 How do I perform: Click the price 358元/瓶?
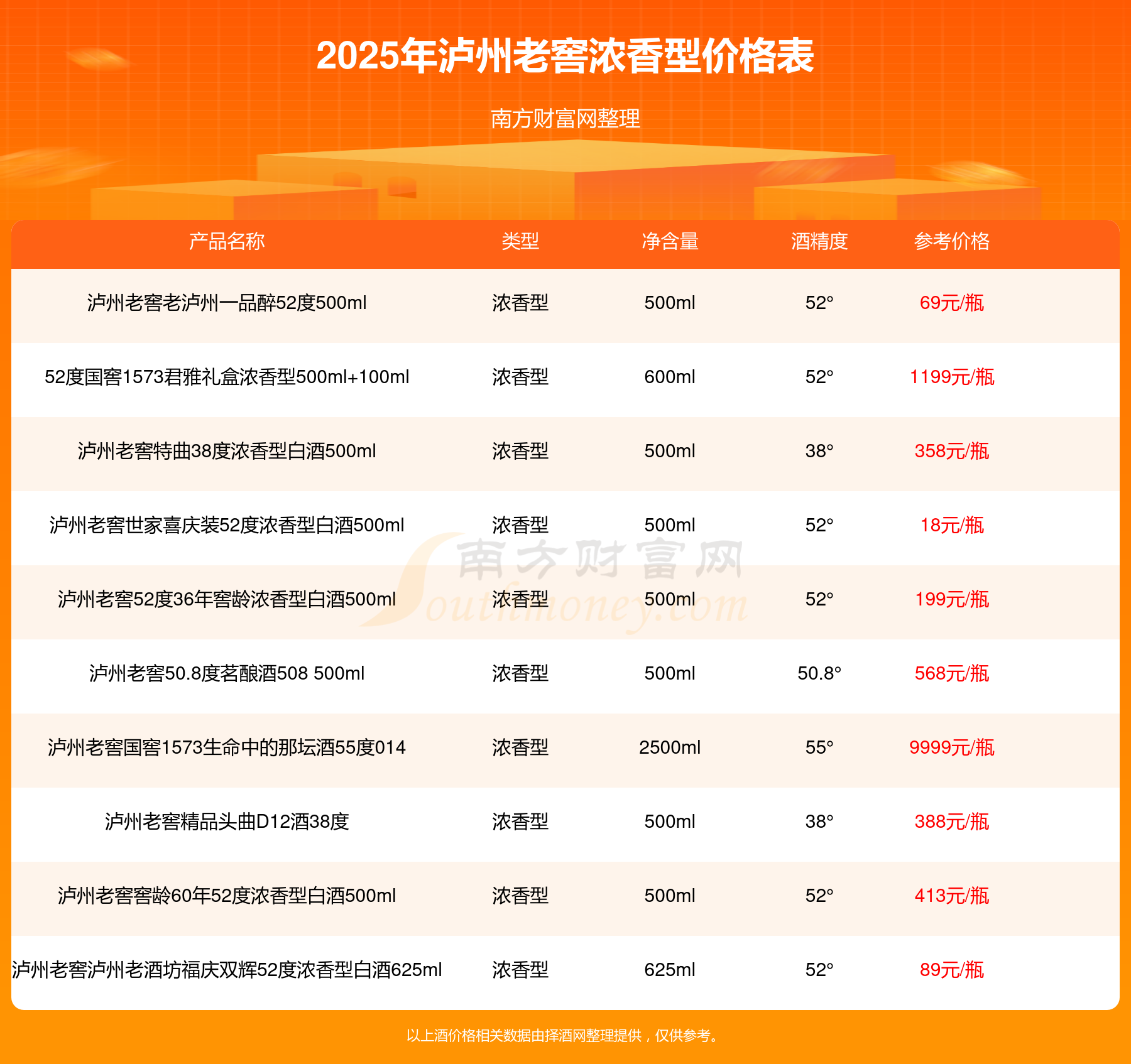pos(952,451)
